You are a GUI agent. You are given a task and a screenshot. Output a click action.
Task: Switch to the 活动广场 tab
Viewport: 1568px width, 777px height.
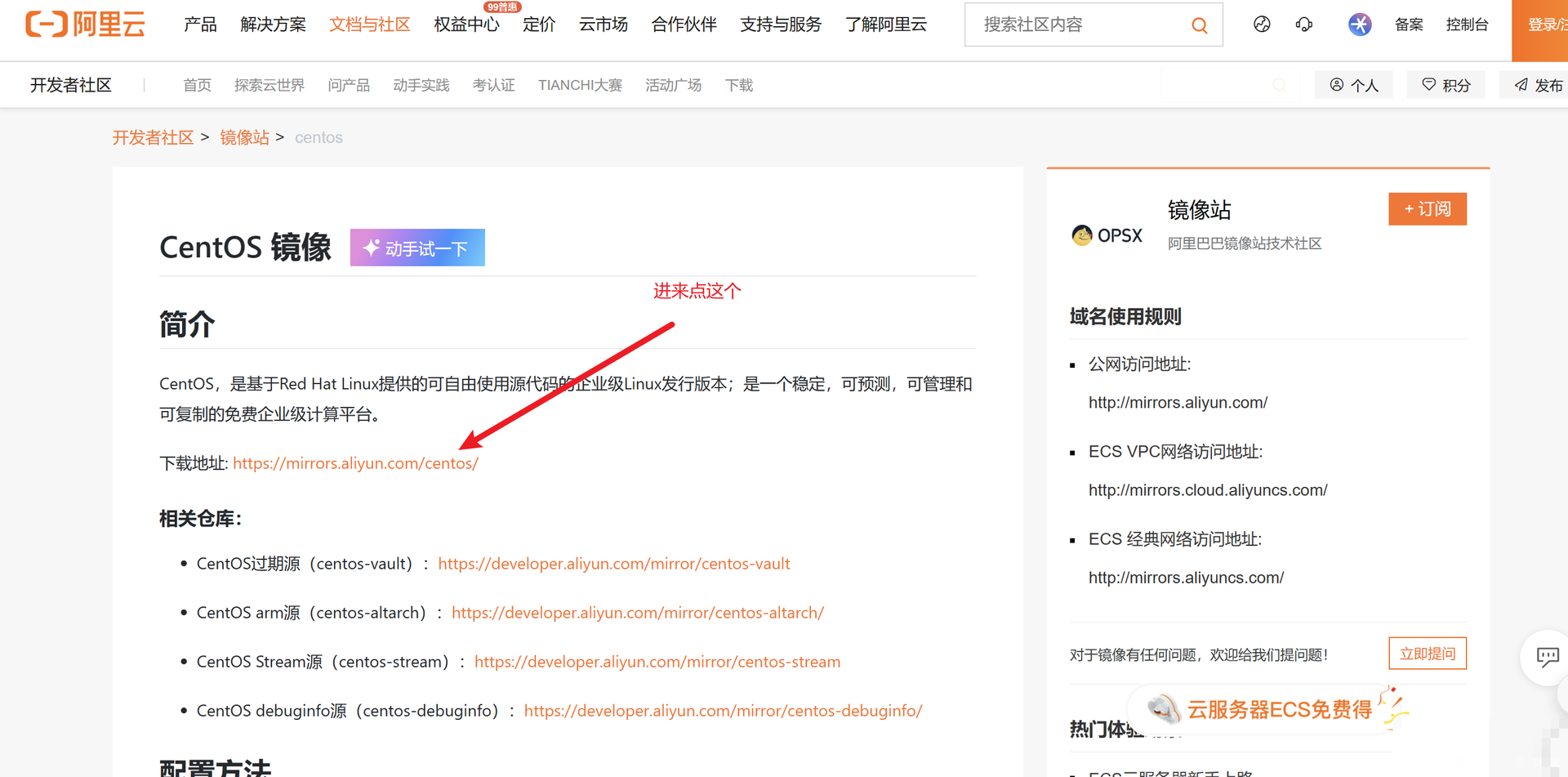coord(674,85)
